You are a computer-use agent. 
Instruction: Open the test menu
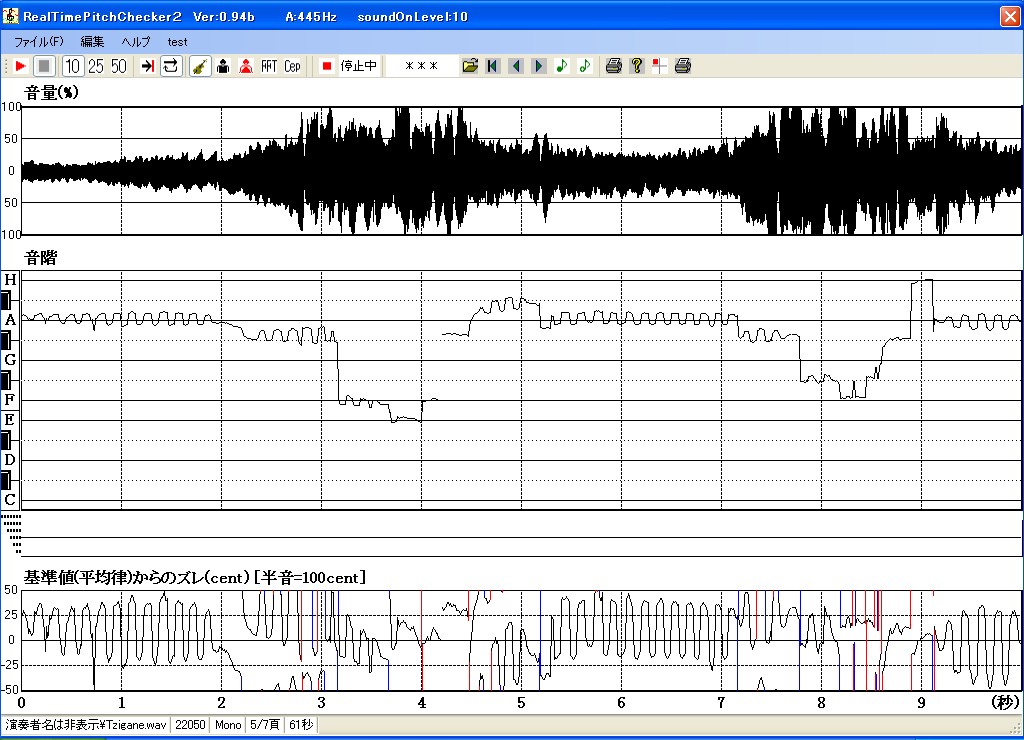coord(177,42)
